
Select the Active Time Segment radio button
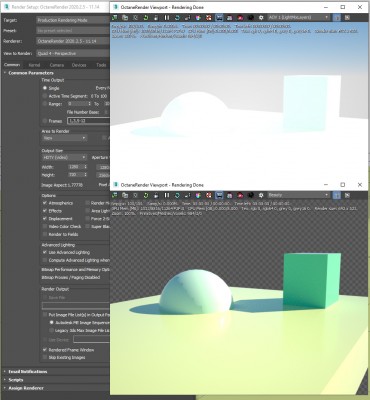(x=45, y=96)
